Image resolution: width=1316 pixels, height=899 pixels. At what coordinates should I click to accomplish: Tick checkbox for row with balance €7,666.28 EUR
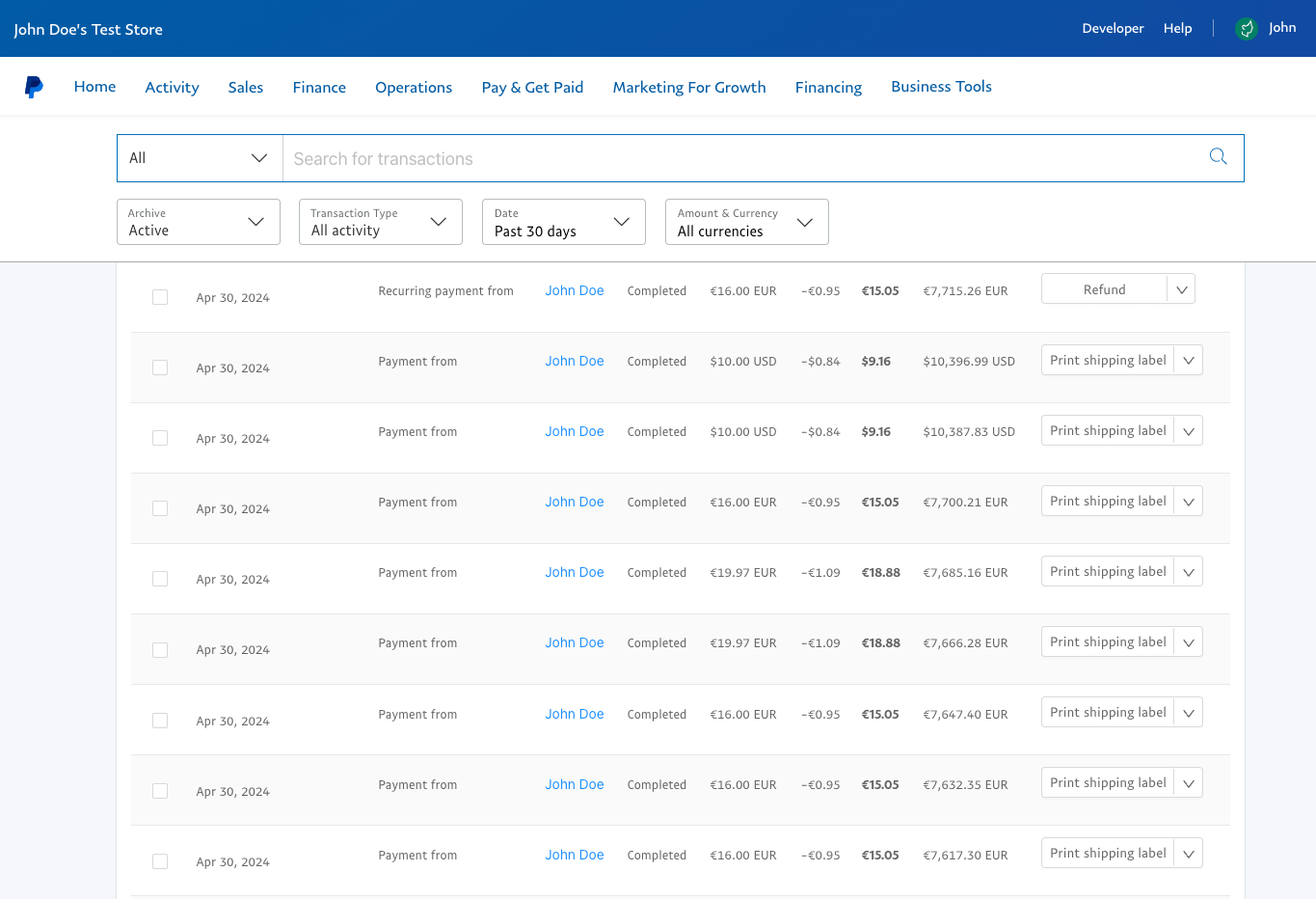pos(160,650)
